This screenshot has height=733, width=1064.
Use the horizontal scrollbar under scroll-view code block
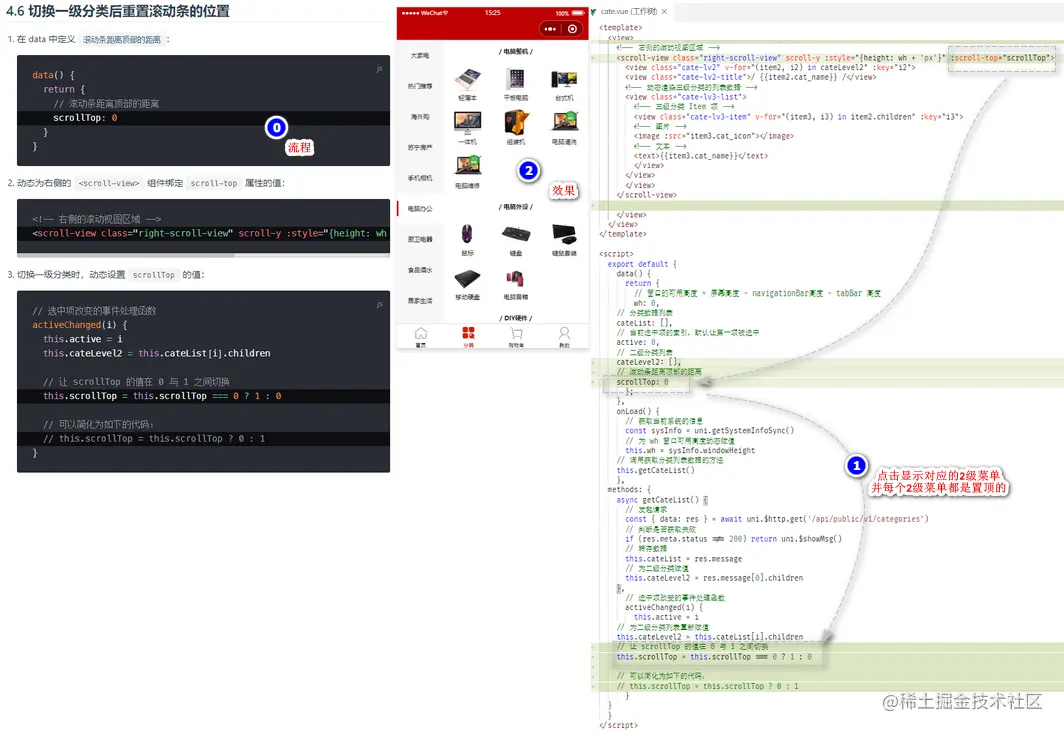(x=126, y=255)
